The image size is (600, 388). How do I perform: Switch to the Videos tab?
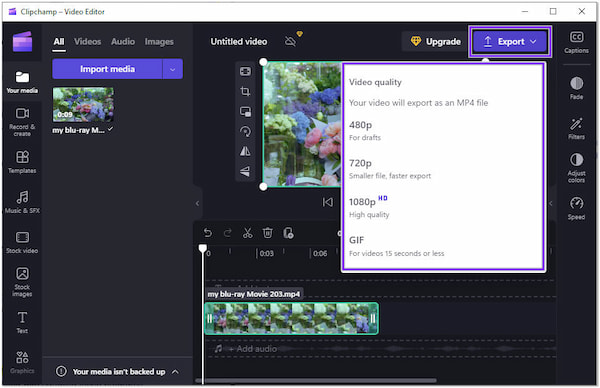click(x=88, y=42)
